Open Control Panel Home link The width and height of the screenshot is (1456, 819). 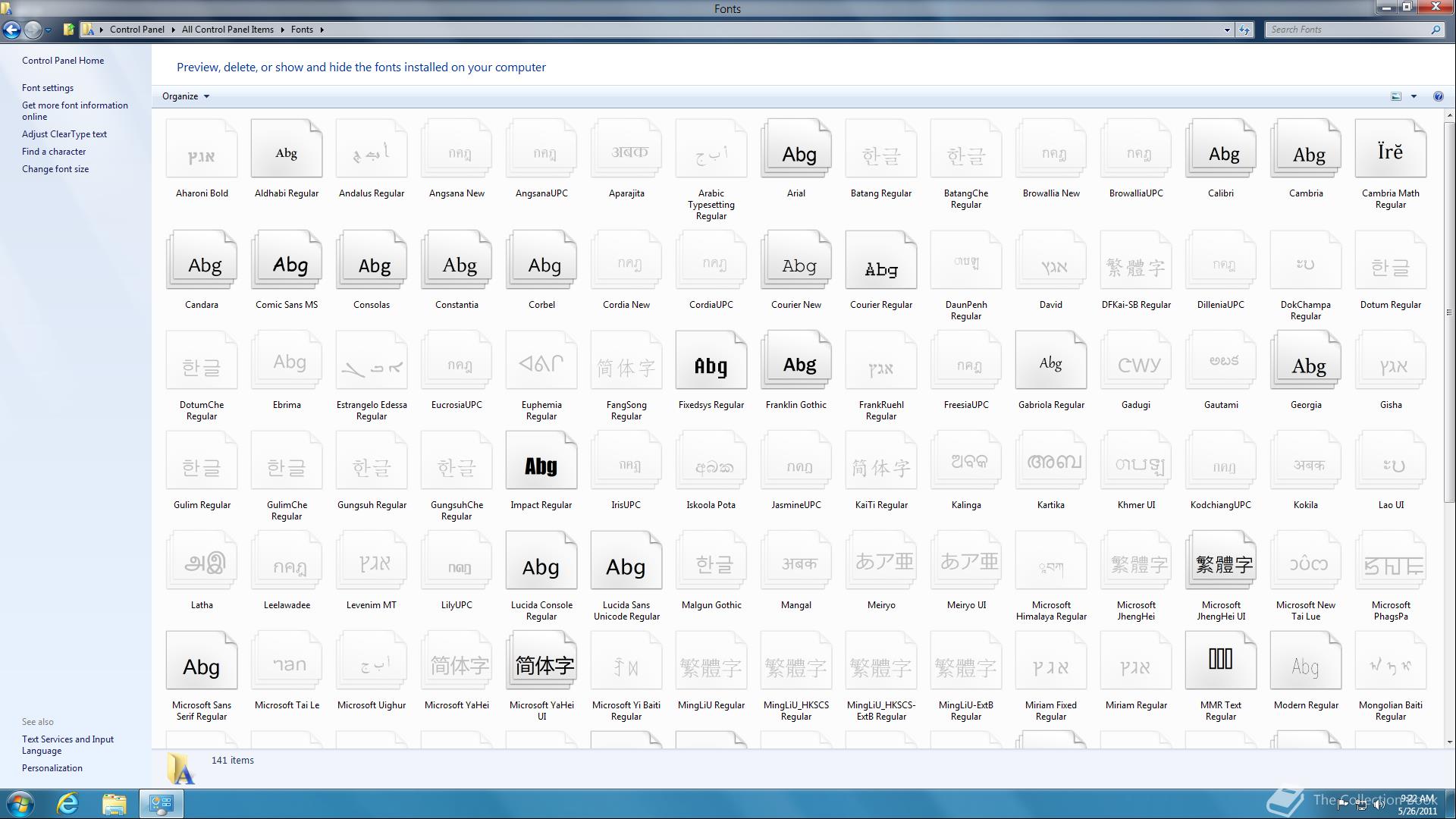[63, 61]
